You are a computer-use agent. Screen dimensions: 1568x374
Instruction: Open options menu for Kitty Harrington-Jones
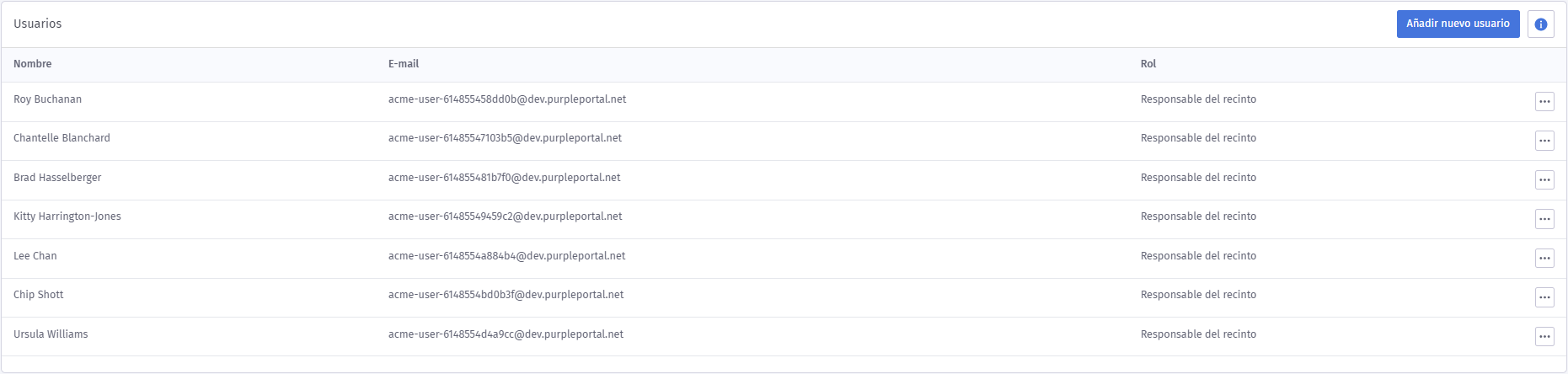[1544, 219]
